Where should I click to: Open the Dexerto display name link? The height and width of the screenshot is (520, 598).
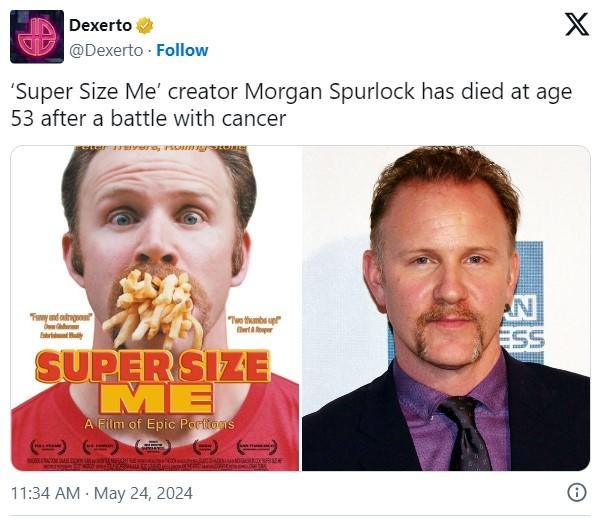pyautogui.click(x=100, y=26)
